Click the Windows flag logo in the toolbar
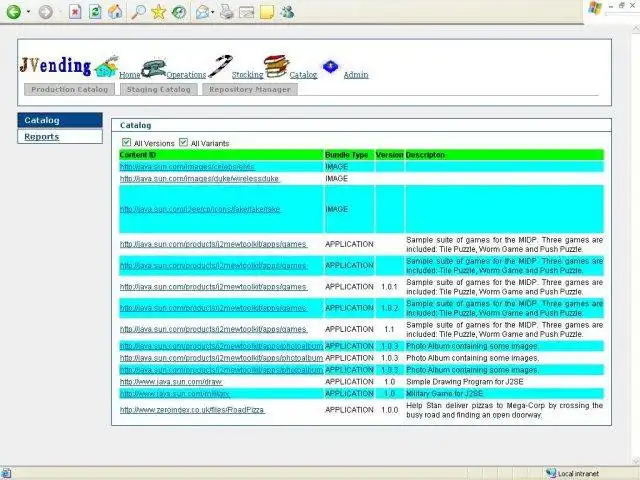The width and height of the screenshot is (640, 480). click(595, 7)
